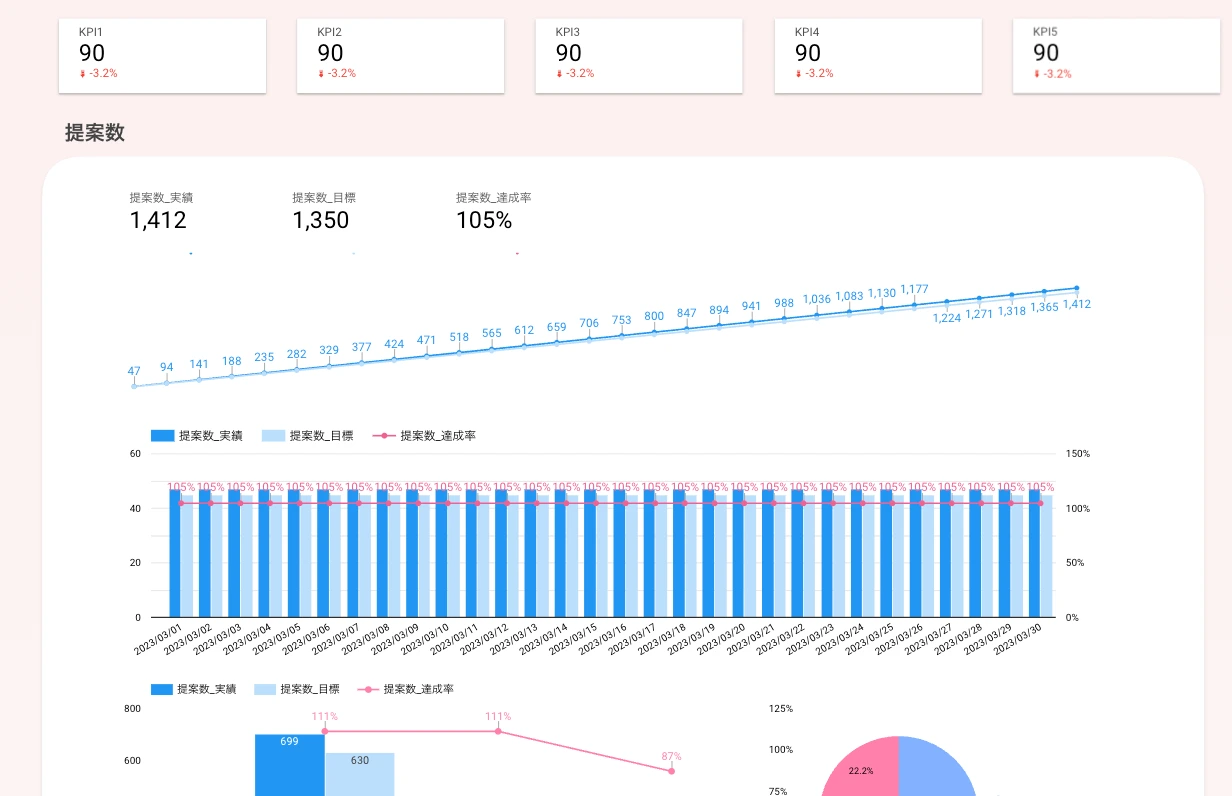Select the KPI5 card title
This screenshot has height=796, width=1232.
pyautogui.click(x=1045, y=32)
